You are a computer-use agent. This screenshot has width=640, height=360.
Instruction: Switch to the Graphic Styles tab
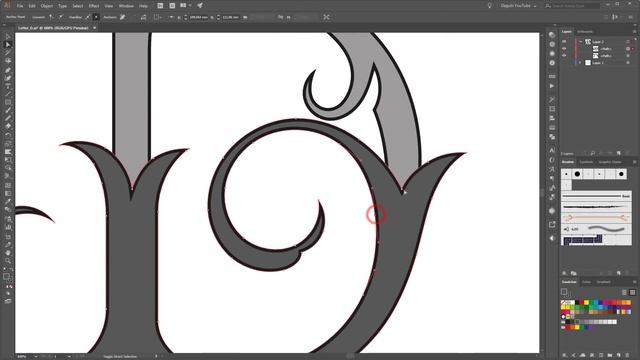(610, 162)
